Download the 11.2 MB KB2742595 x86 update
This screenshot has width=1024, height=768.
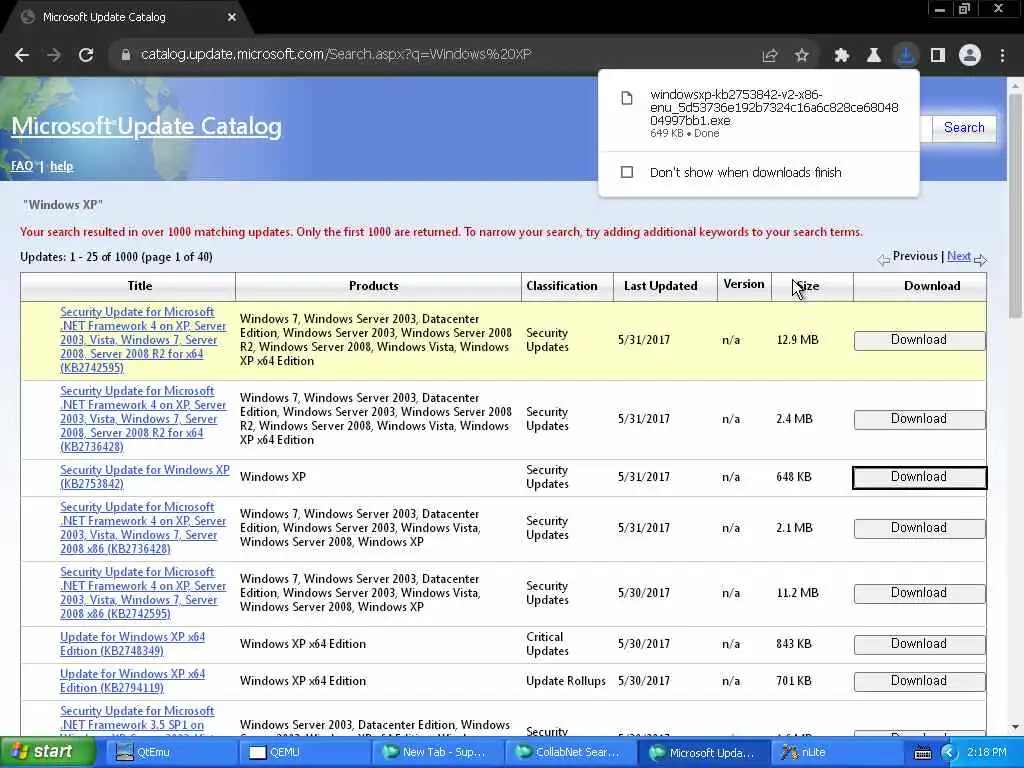(x=919, y=593)
